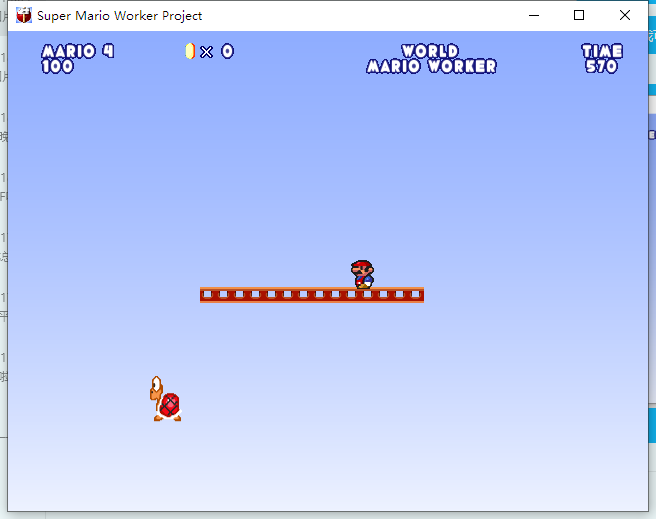Viewport: 656px width, 519px height.
Task: Click the WORLD label
Action: pyautogui.click(x=430, y=51)
